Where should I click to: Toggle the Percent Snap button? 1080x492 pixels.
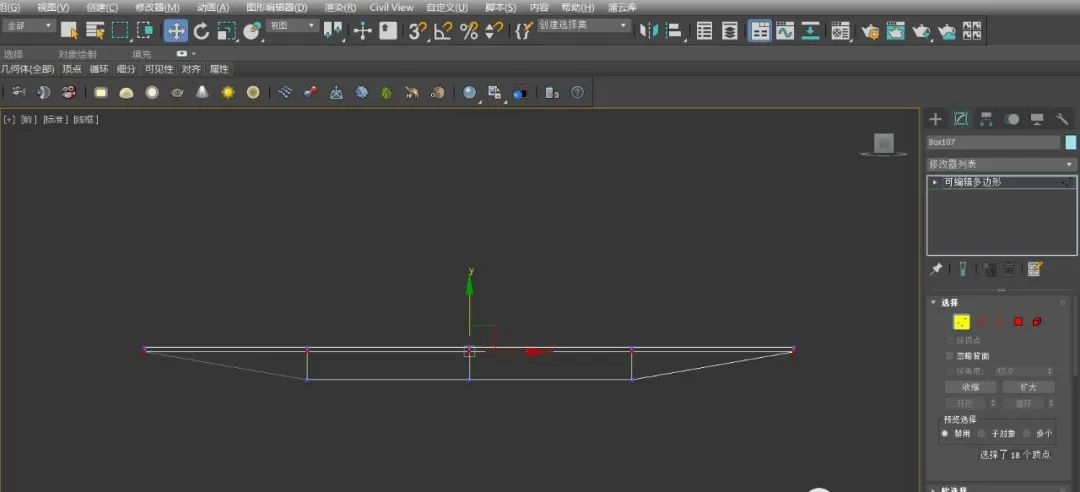point(468,30)
